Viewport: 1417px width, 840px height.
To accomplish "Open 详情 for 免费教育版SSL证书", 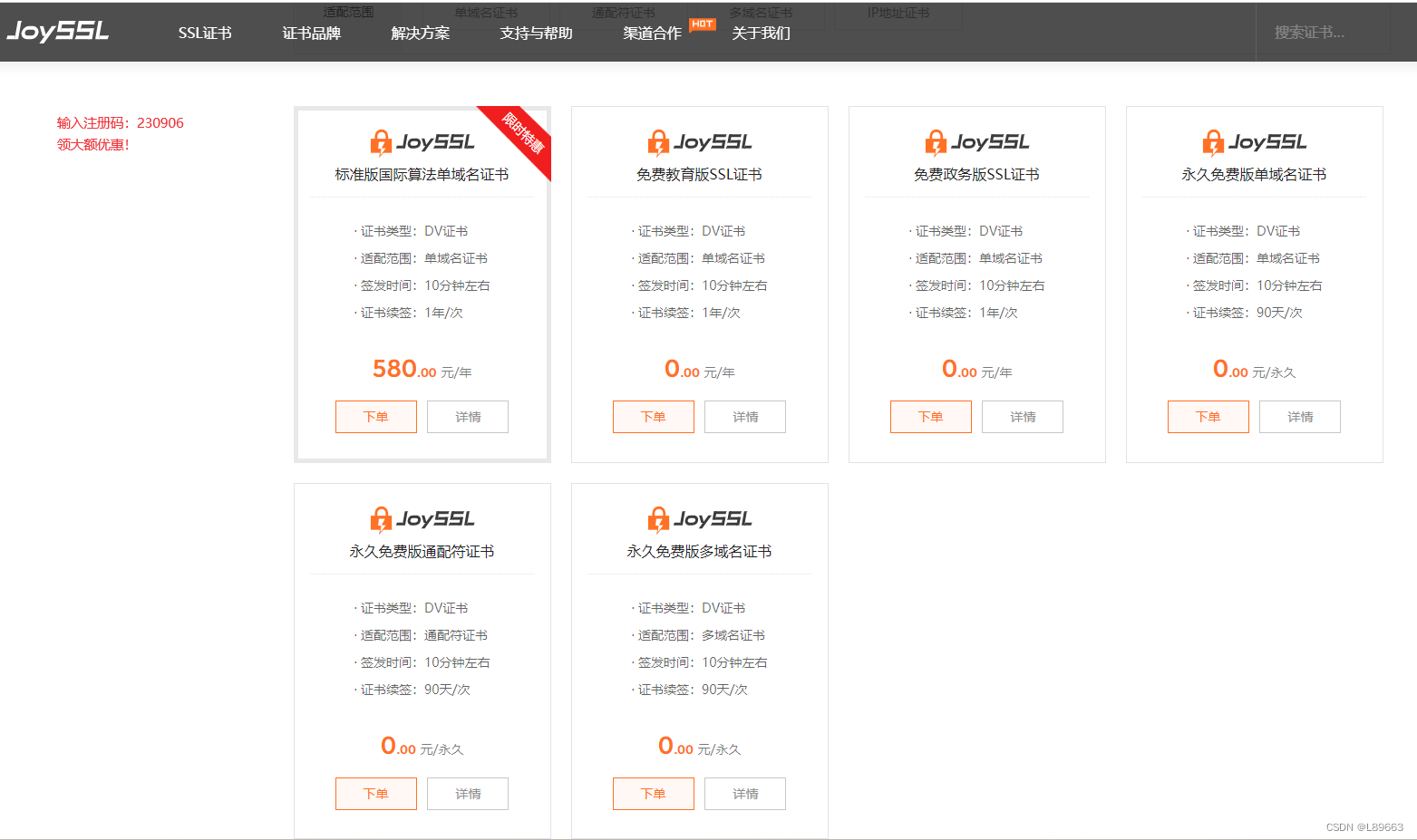I will point(745,417).
